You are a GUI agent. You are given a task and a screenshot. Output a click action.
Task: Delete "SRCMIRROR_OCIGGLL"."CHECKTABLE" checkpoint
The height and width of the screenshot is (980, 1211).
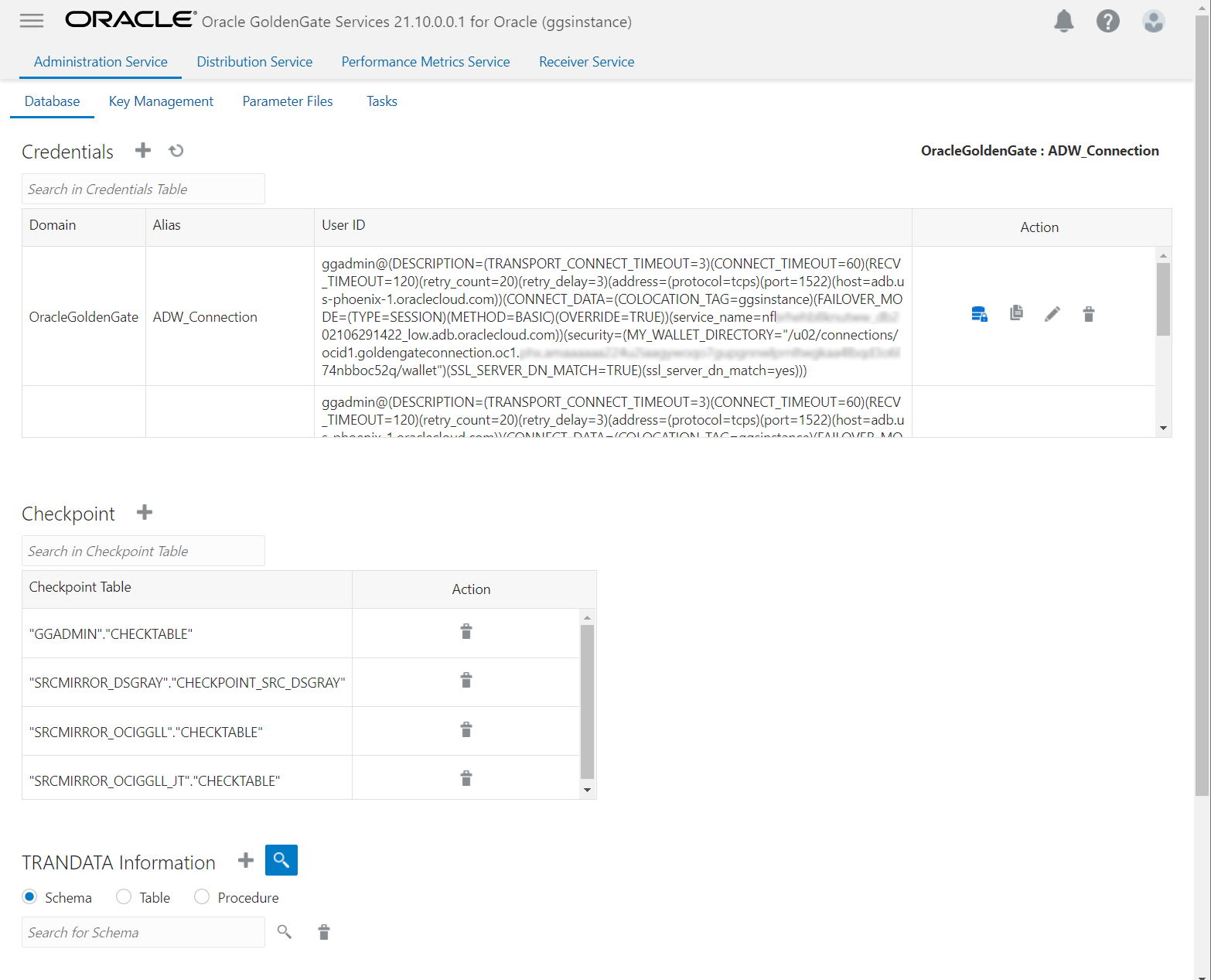point(466,730)
